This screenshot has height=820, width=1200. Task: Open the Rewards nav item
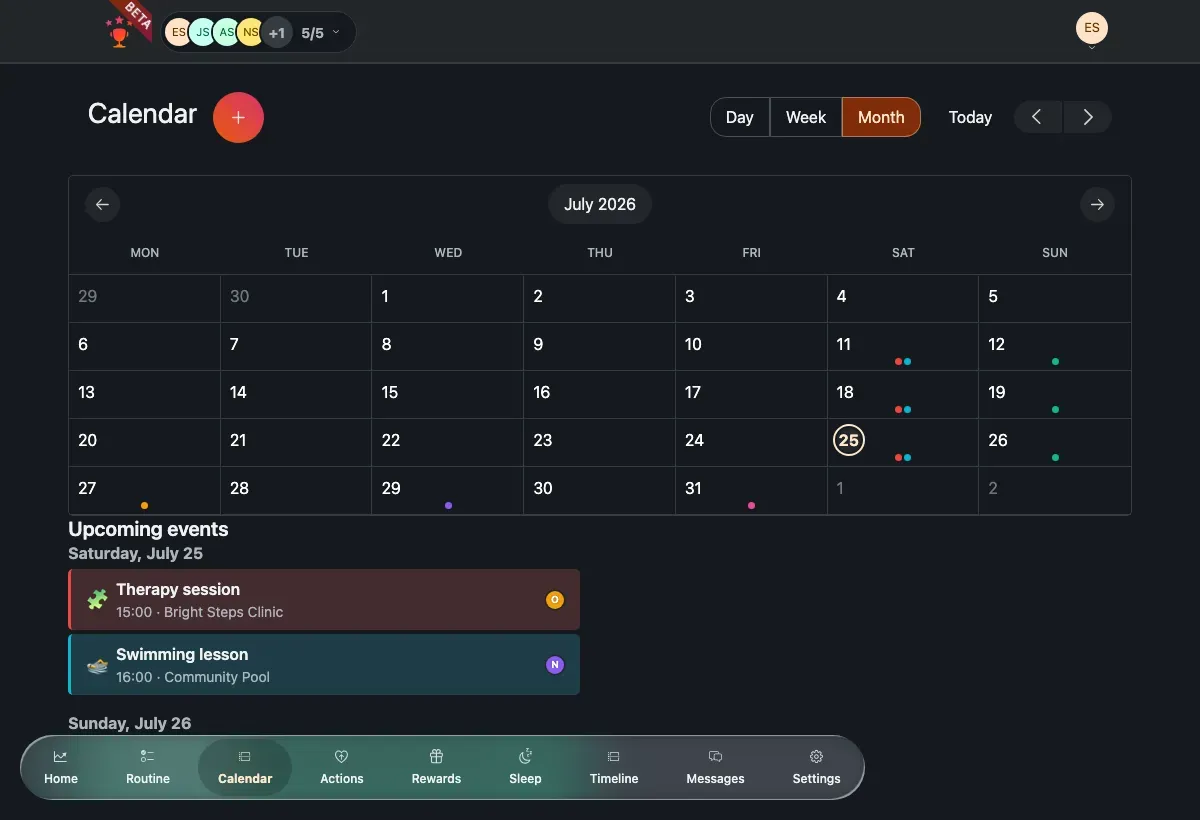[x=436, y=767]
